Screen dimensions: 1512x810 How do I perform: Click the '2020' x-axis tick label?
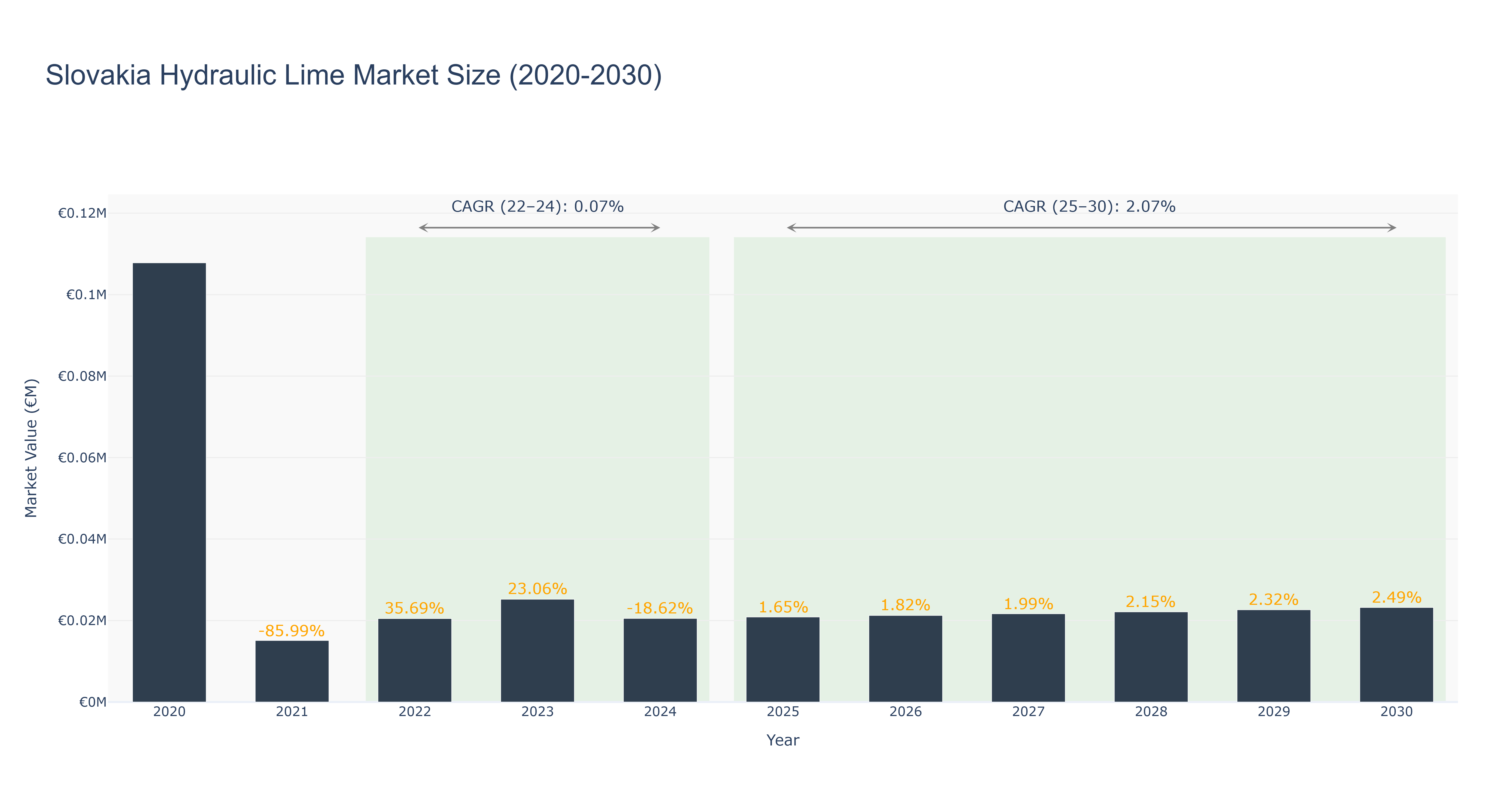tap(169, 712)
